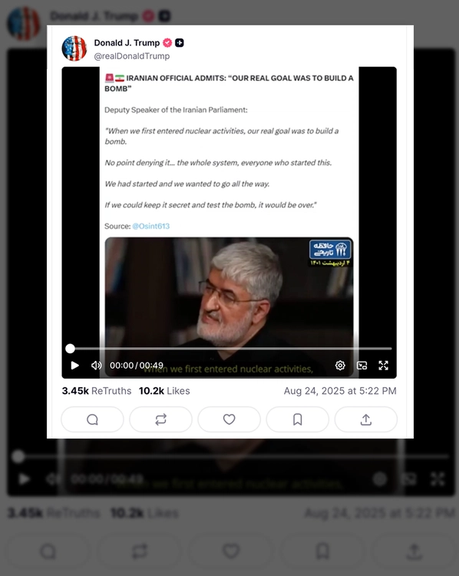ReTruth the post with arrows icon
Image resolution: width=459 pixels, height=576 pixels.
pyautogui.click(x=161, y=420)
